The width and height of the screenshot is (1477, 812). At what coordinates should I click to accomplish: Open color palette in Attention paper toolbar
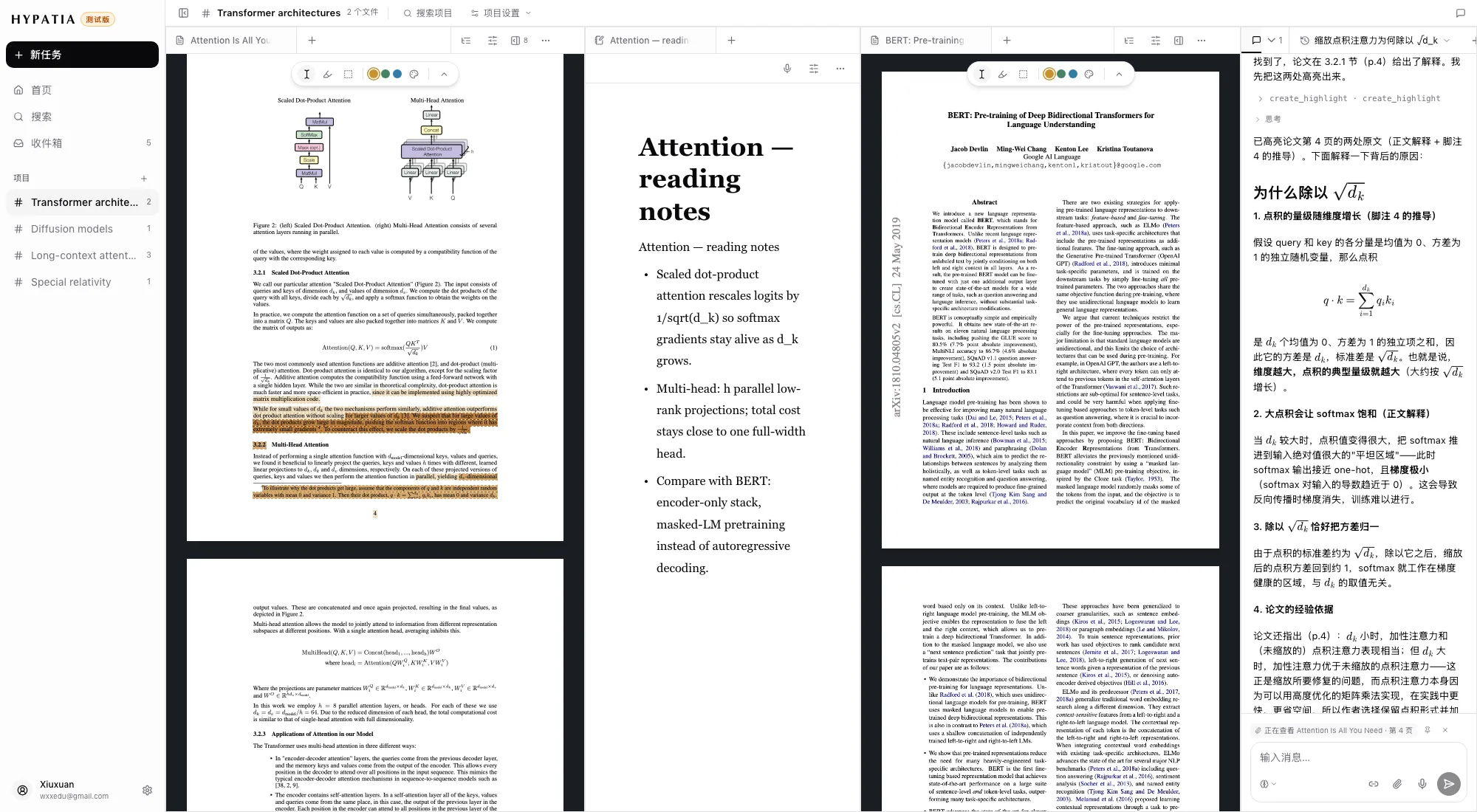414,74
